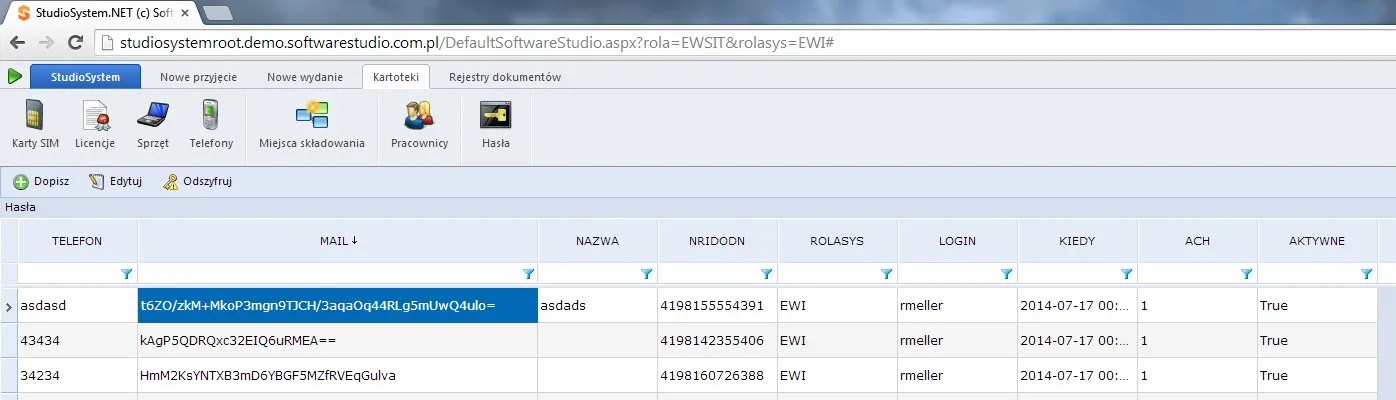Image resolution: width=1396 pixels, height=400 pixels.
Task: Open the Pracownicy employees icon
Action: tap(419, 124)
